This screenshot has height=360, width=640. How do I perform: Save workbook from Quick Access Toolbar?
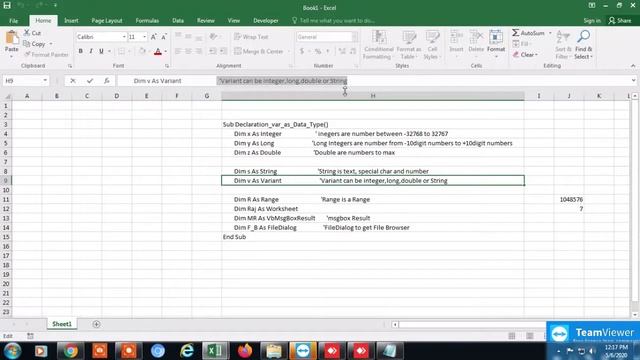pos(7,6)
